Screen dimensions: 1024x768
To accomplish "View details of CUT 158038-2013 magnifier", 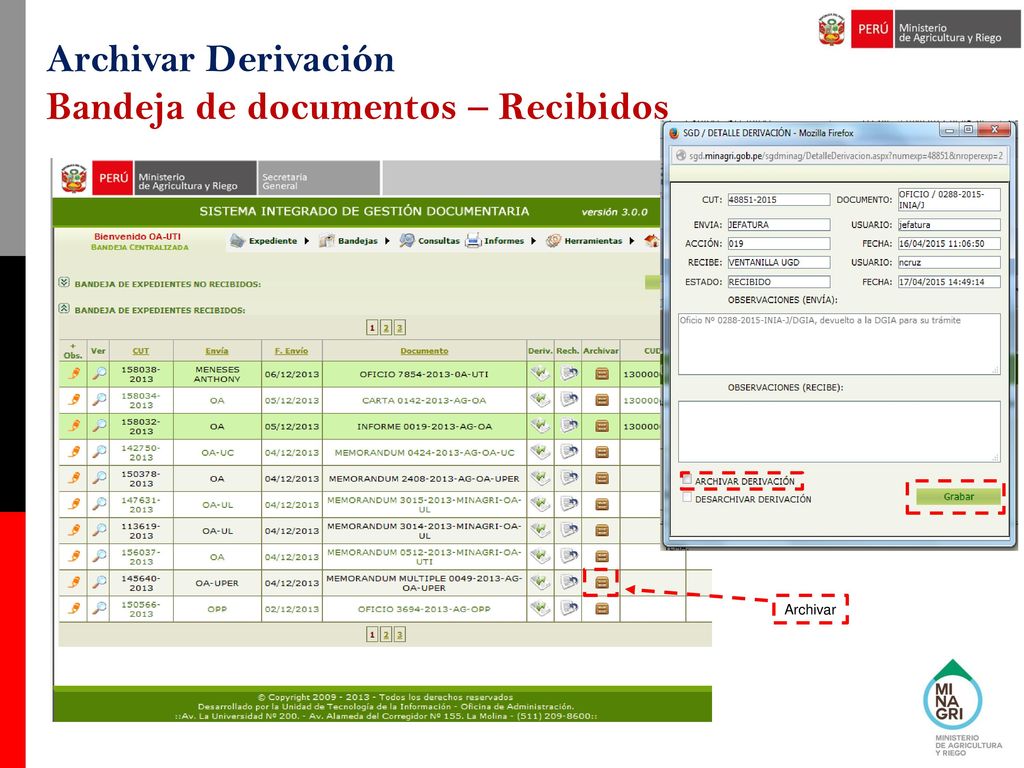I will tap(99, 374).
